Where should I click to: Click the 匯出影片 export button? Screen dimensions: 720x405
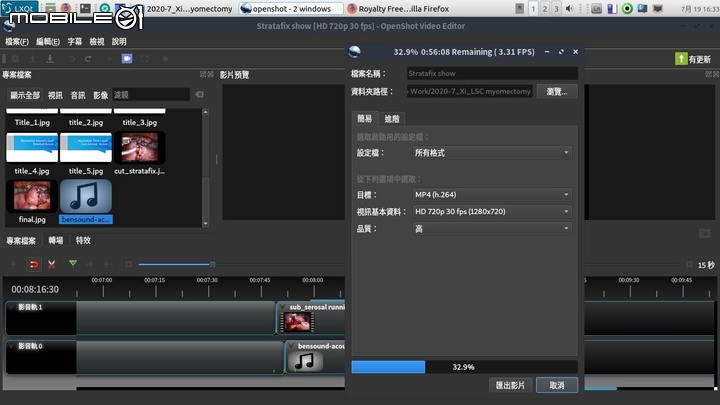tap(510, 385)
